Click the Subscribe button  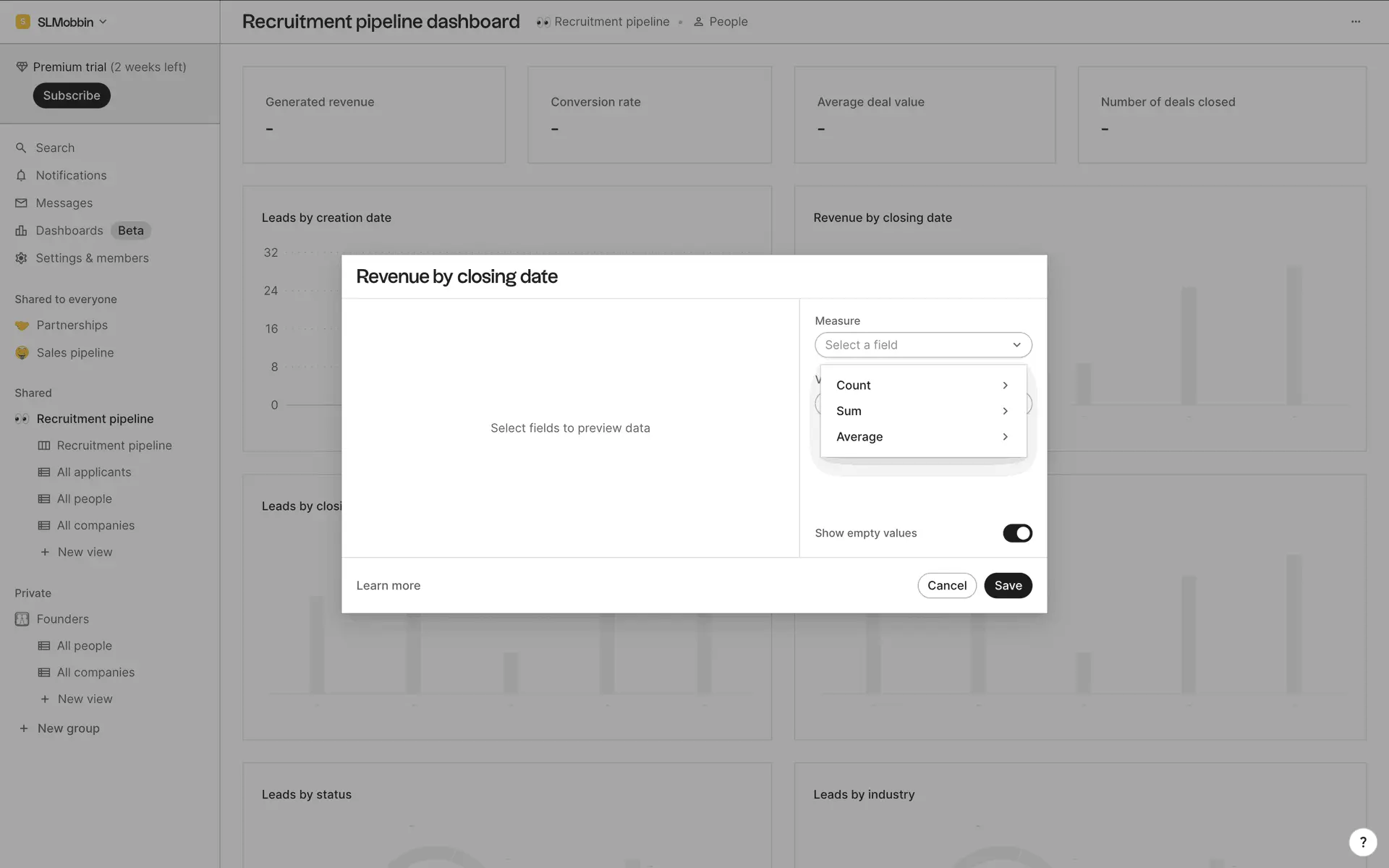tap(72, 95)
